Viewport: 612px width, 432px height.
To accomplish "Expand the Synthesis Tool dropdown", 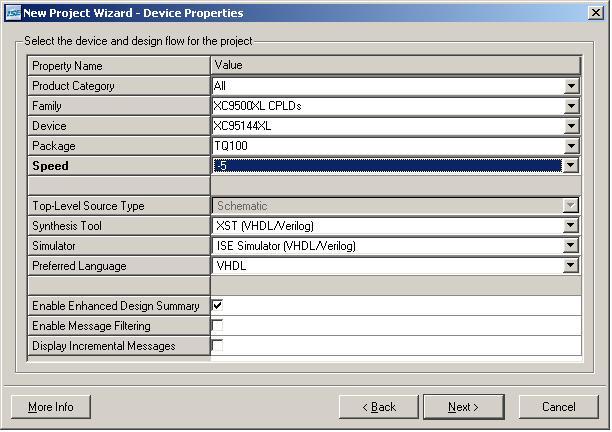I will (571, 225).
